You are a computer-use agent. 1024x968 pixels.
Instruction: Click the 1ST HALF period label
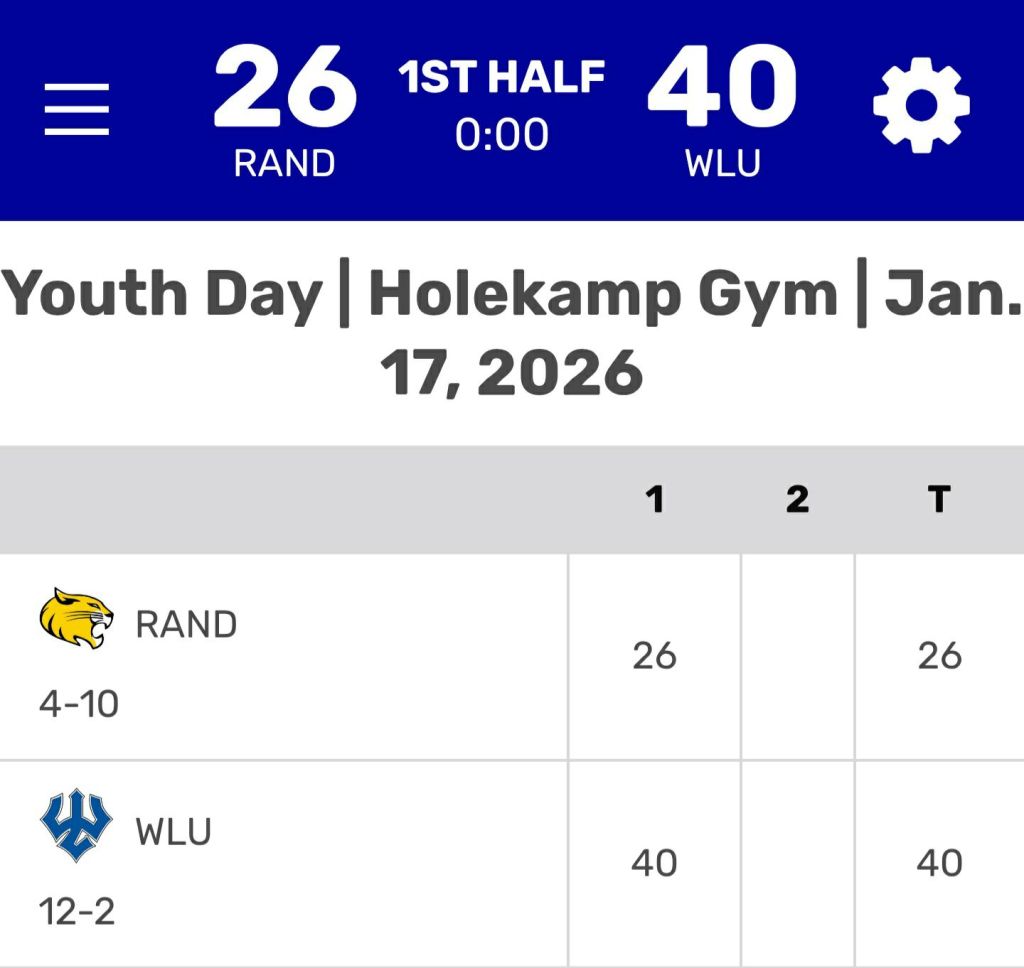click(x=503, y=78)
